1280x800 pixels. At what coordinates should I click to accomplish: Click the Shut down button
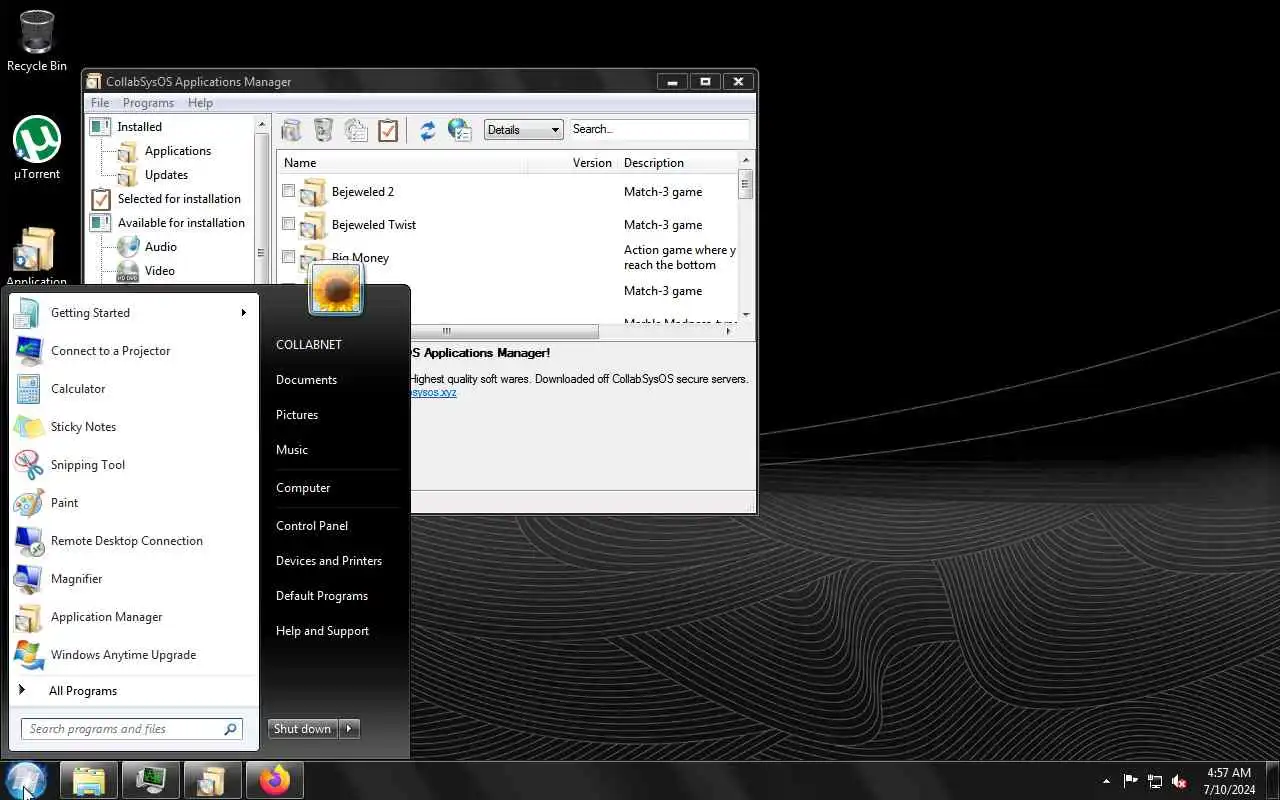(x=303, y=729)
